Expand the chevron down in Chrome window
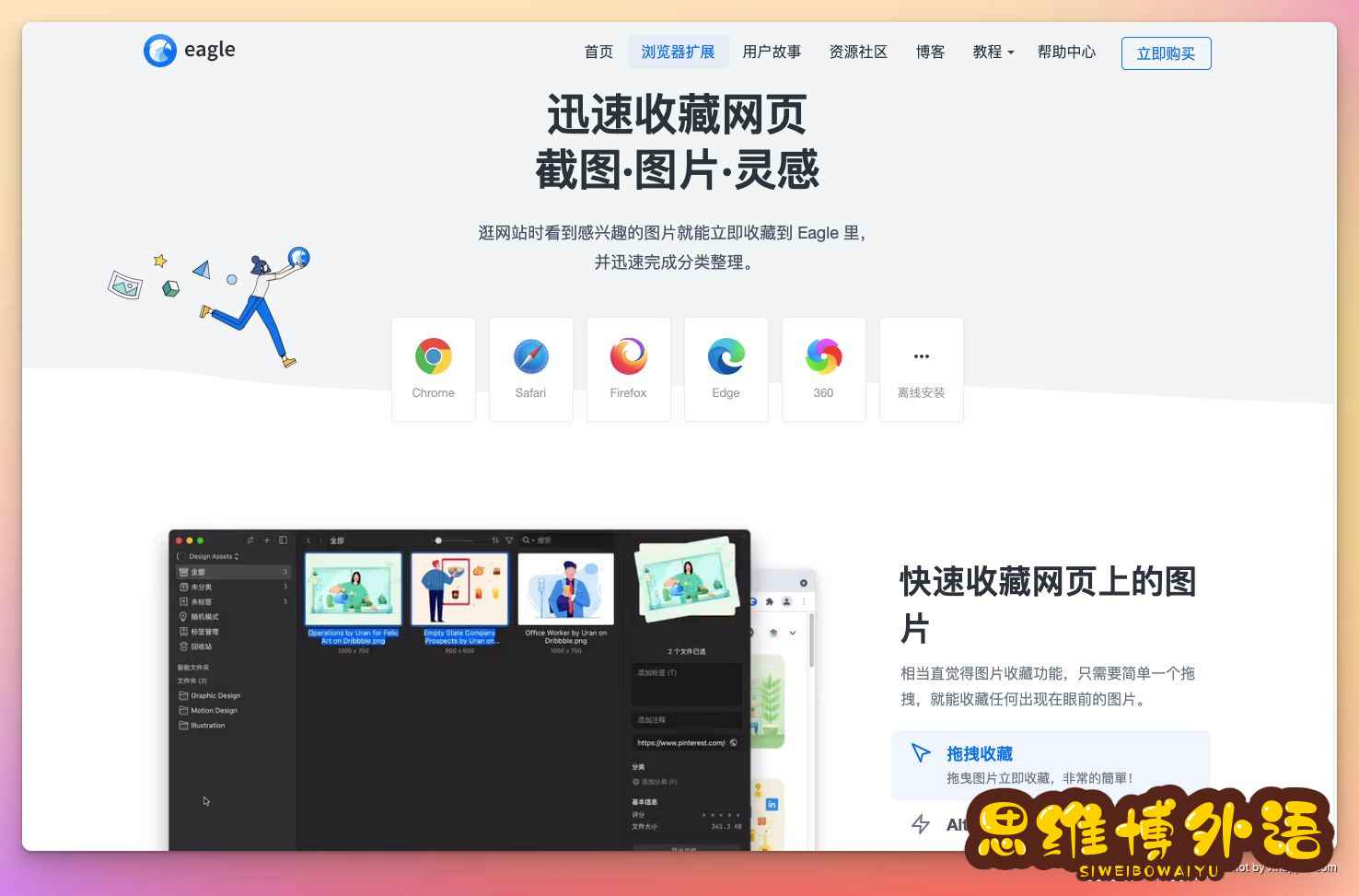 793,633
